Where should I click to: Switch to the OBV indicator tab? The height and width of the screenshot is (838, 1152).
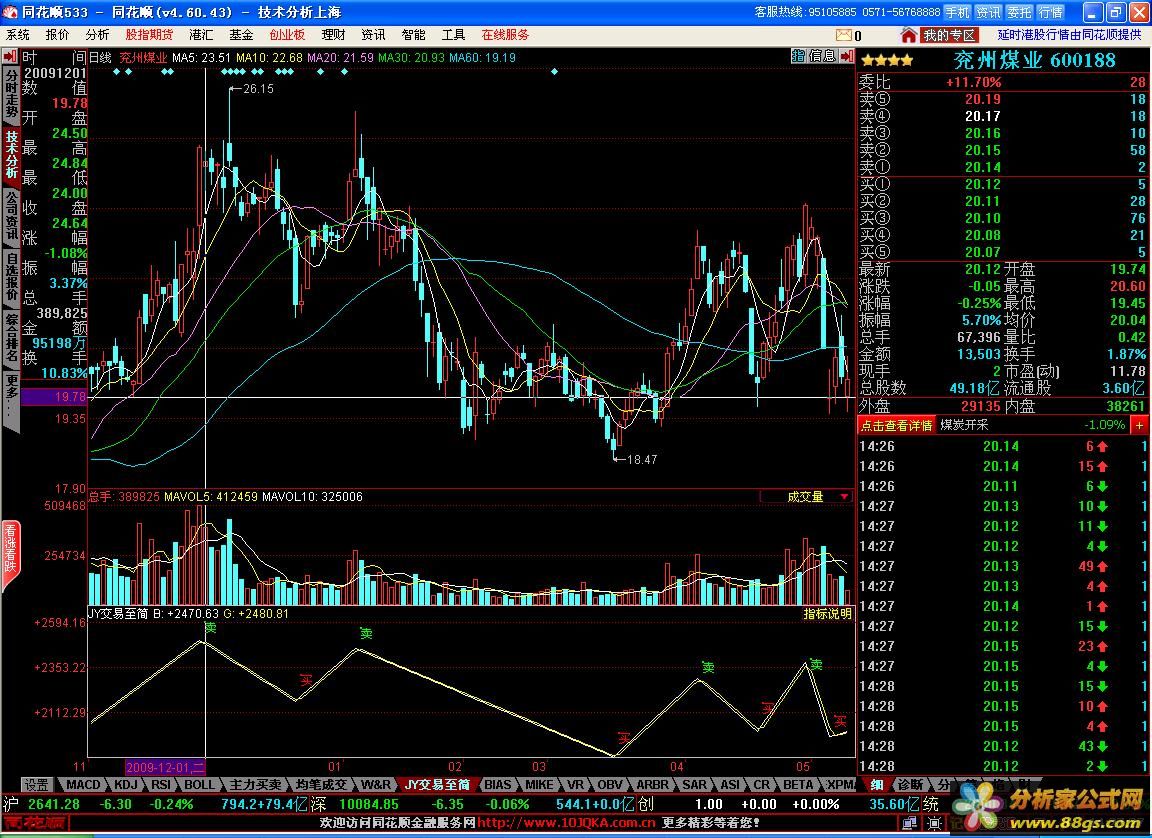610,784
